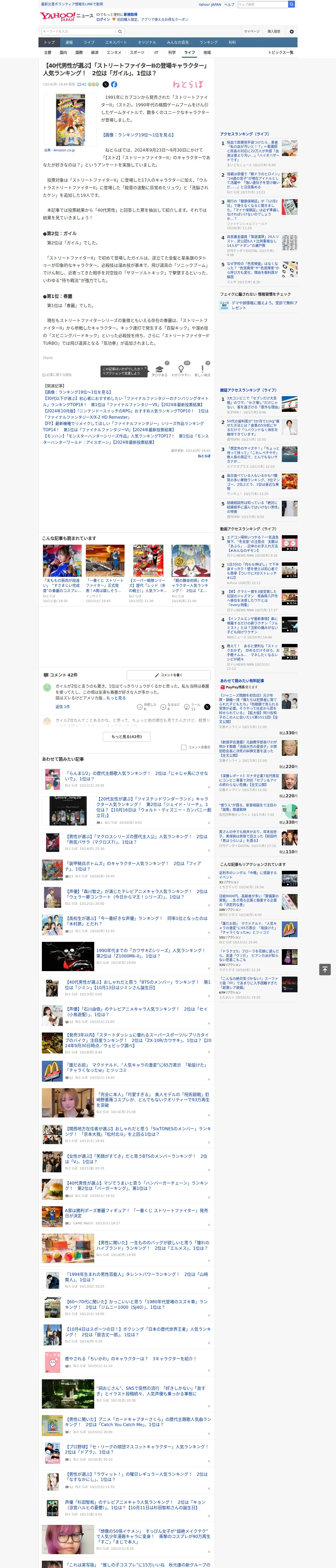The image size is (336, 1568).
Task: Open the 一番くじ ストリートファイター recommended thumbnail
Action: click(105, 561)
